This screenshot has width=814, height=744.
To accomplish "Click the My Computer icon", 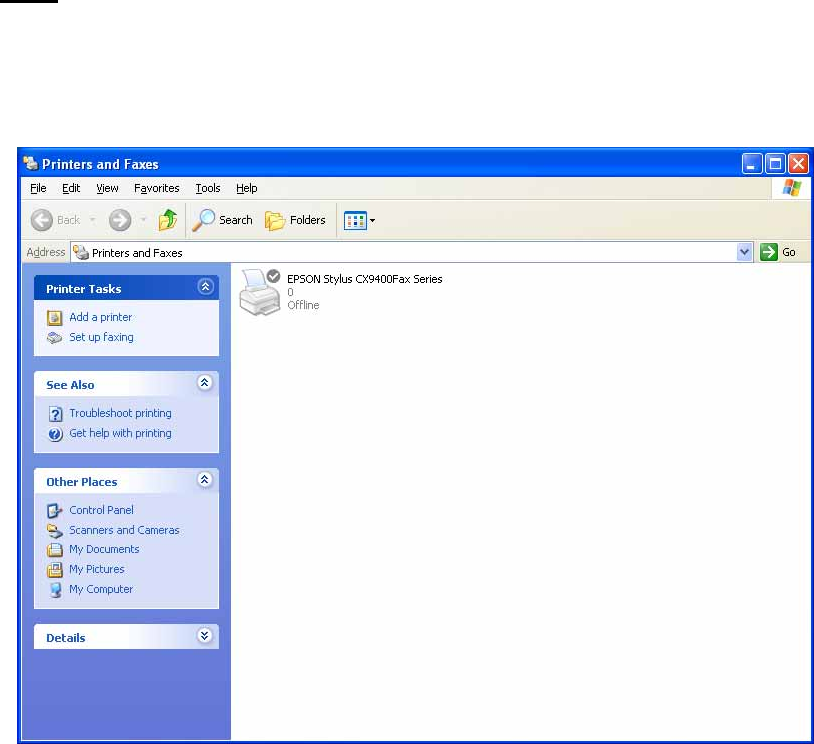I will [x=55, y=590].
